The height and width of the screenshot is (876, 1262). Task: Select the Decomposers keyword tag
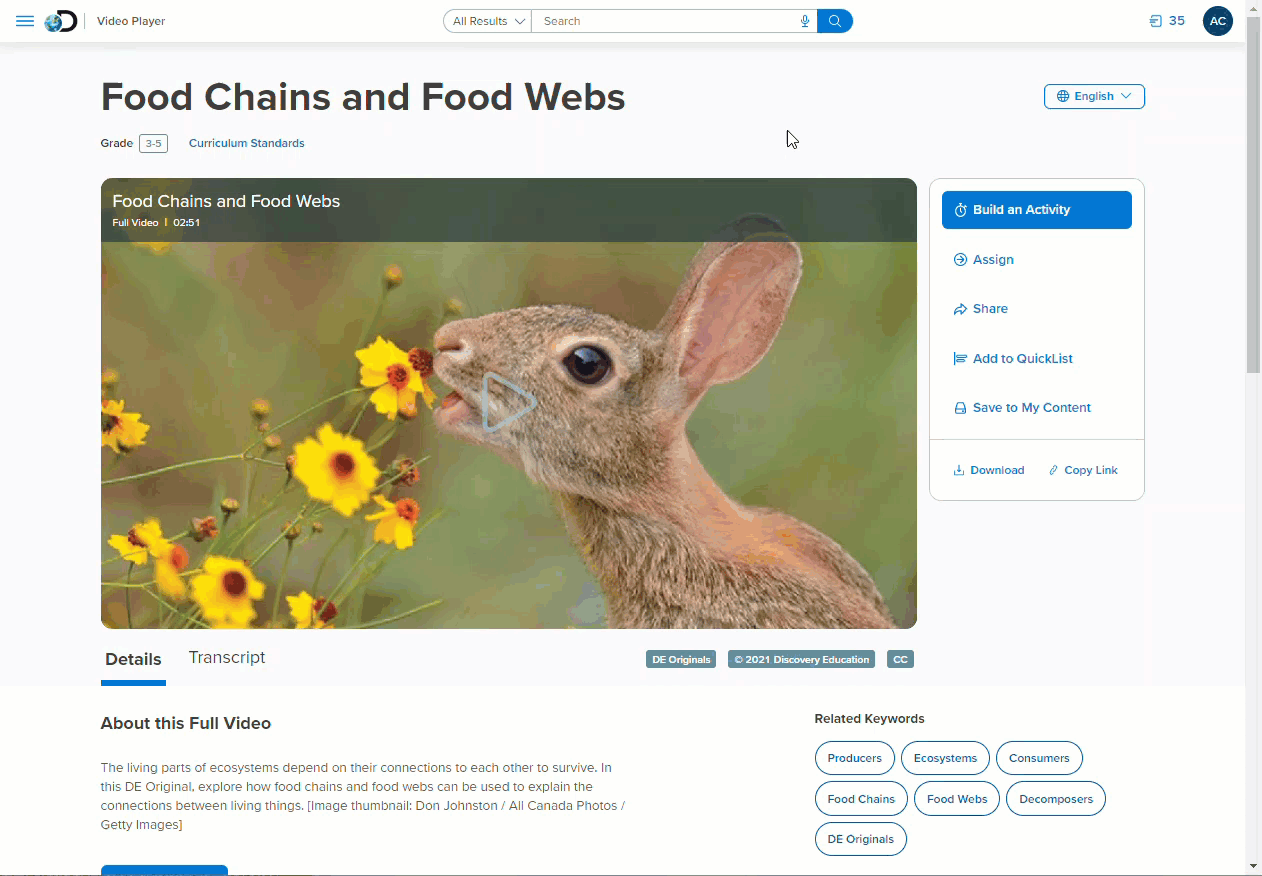[1056, 799]
